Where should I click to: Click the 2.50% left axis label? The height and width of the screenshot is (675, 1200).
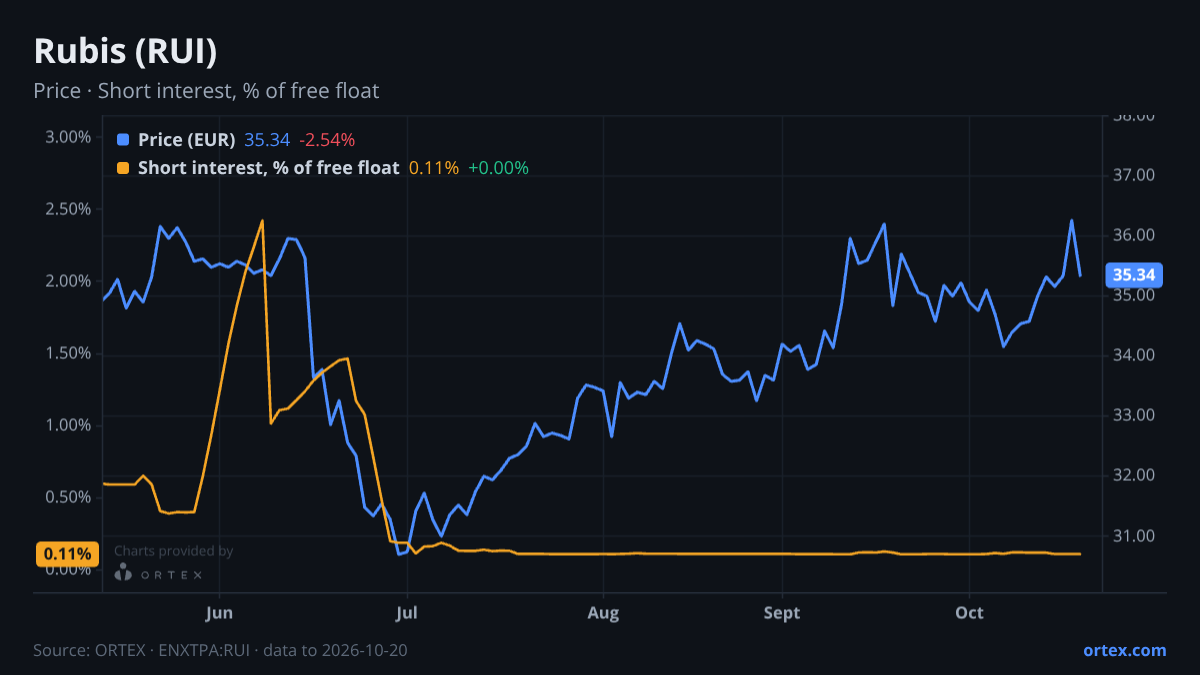point(68,209)
